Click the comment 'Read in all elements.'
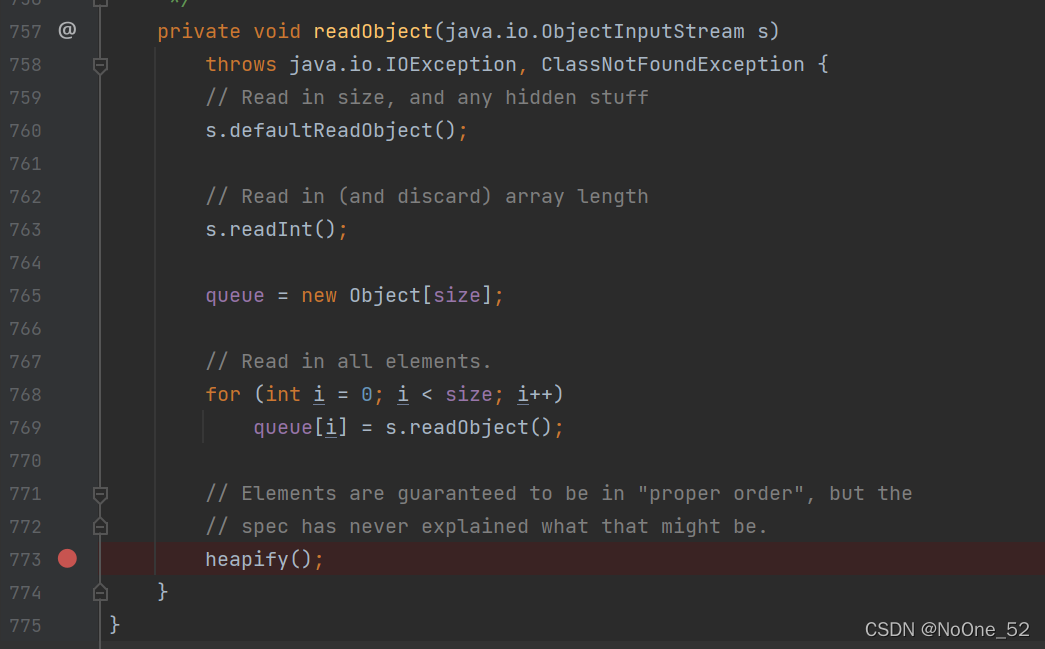This screenshot has height=649, width=1045. pos(349,361)
